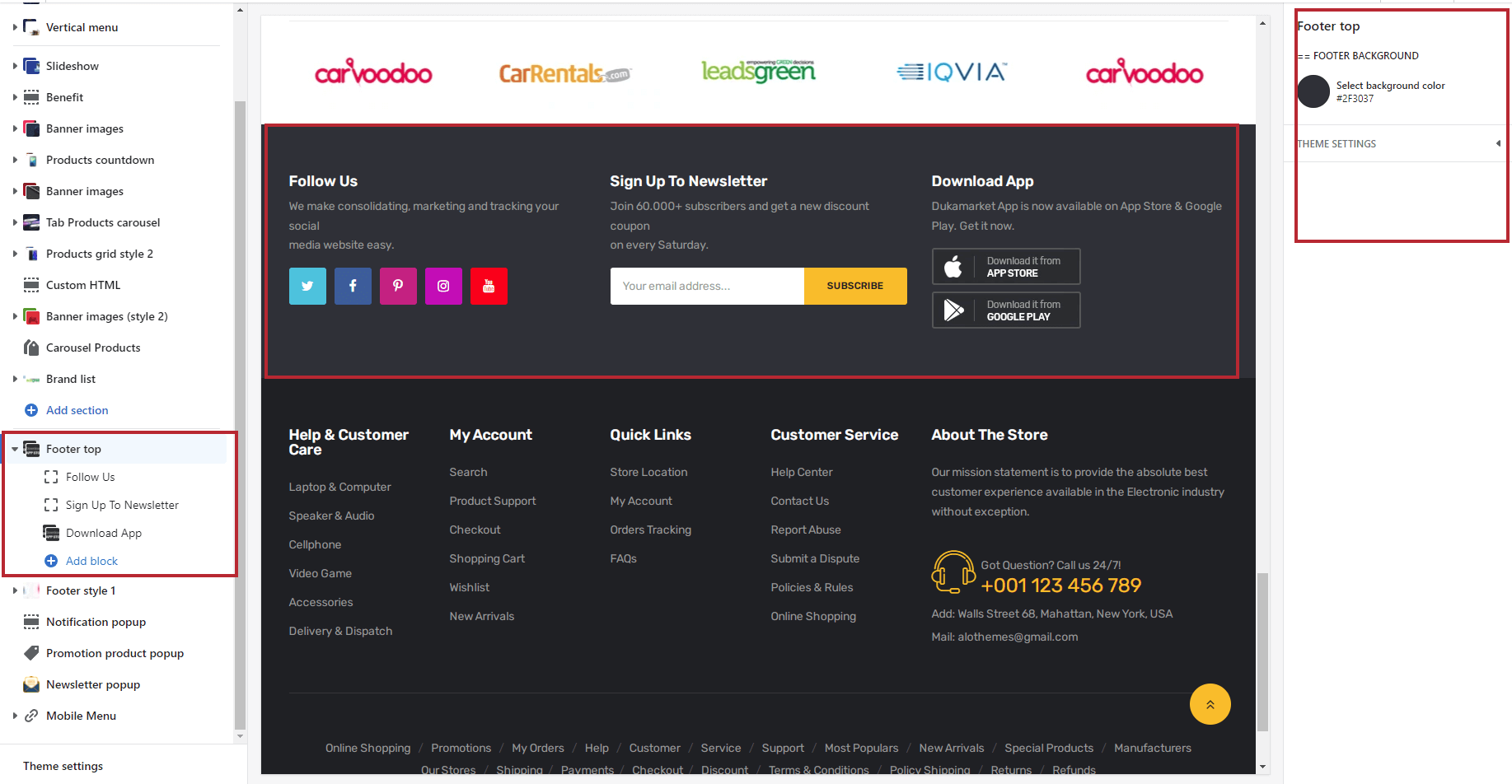Click the Add section plus icon
This screenshot has height=784, width=1512.
[x=31, y=410]
